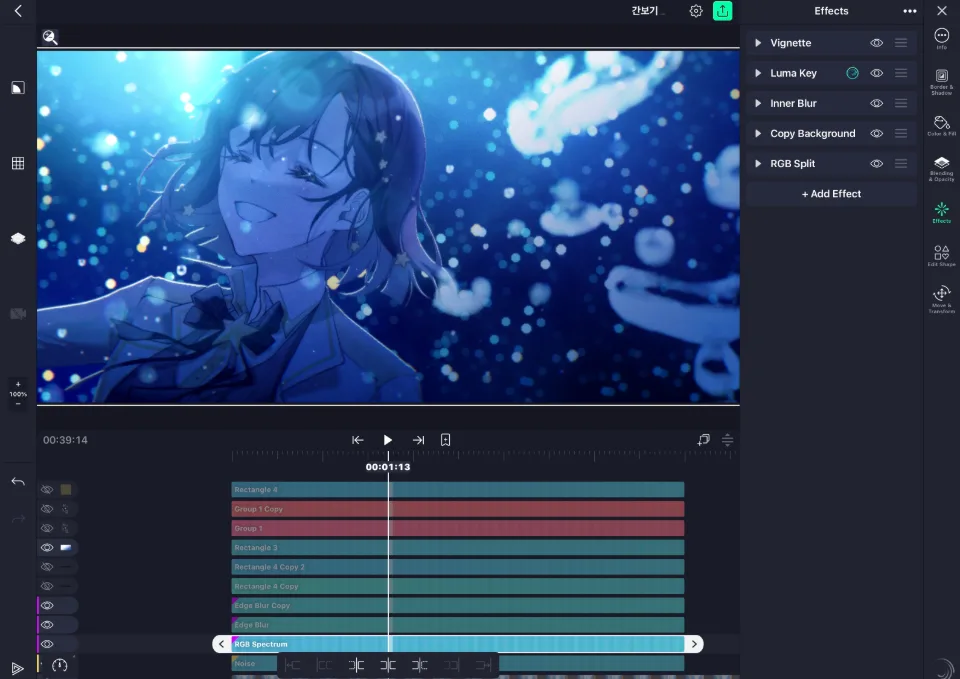Open the Info tab in right sidebar
The width and height of the screenshot is (960, 679).
click(x=942, y=39)
